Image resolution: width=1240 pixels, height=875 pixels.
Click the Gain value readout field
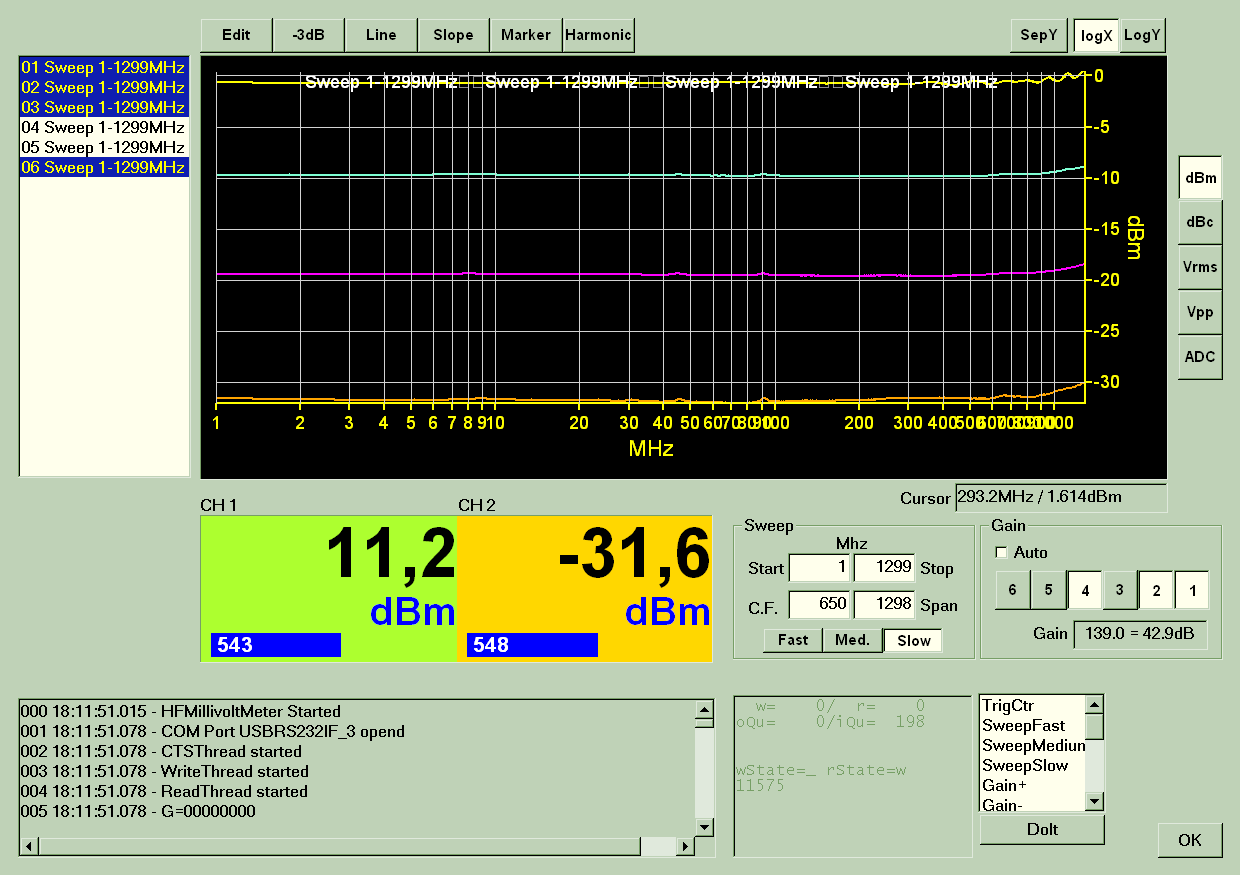pyautogui.click(x=1140, y=634)
